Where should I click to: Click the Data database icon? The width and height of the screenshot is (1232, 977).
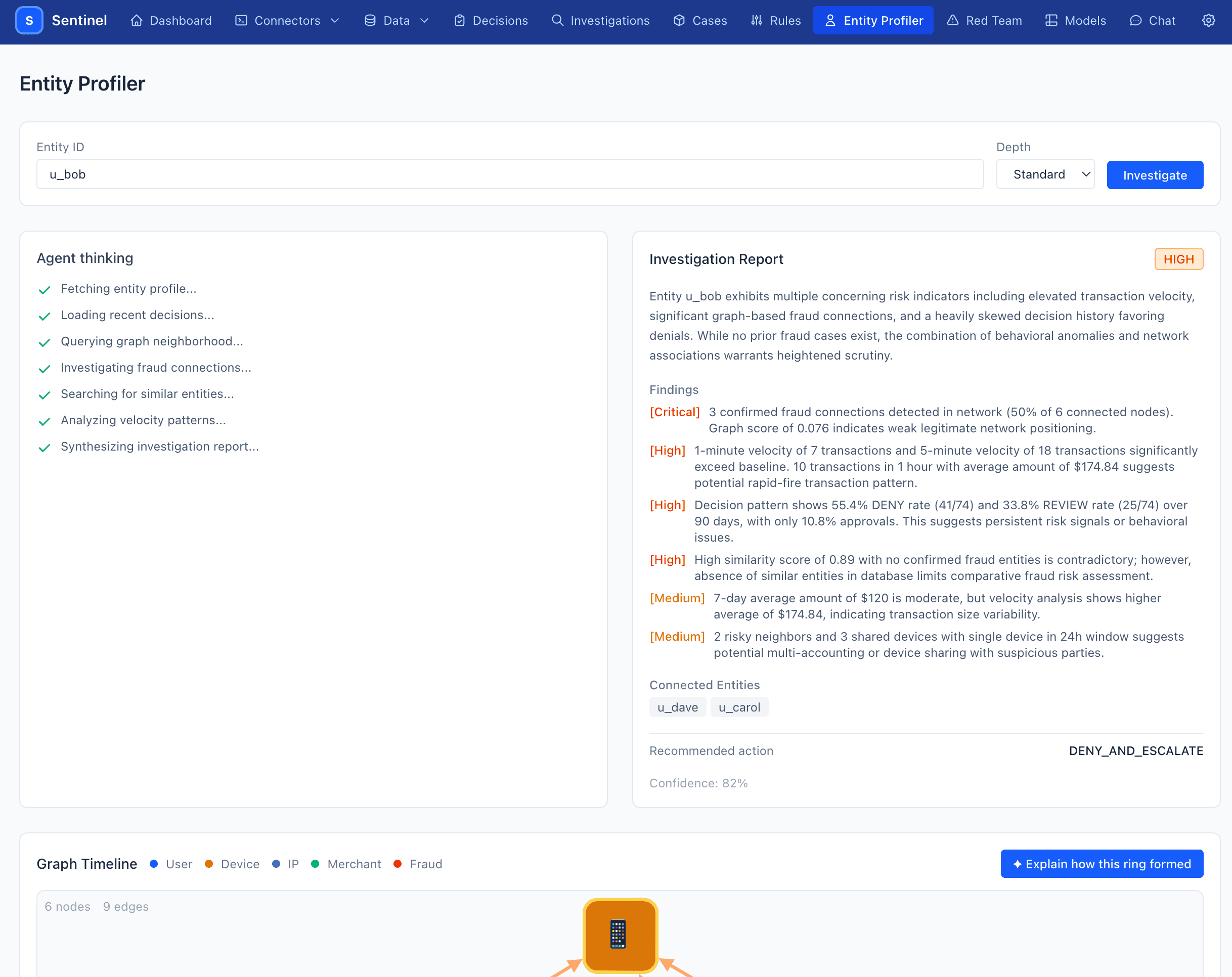[x=370, y=21]
